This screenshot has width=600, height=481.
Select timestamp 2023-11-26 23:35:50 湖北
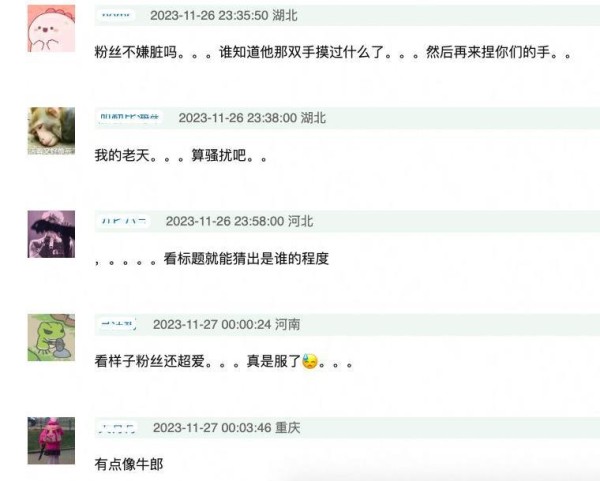223,15
